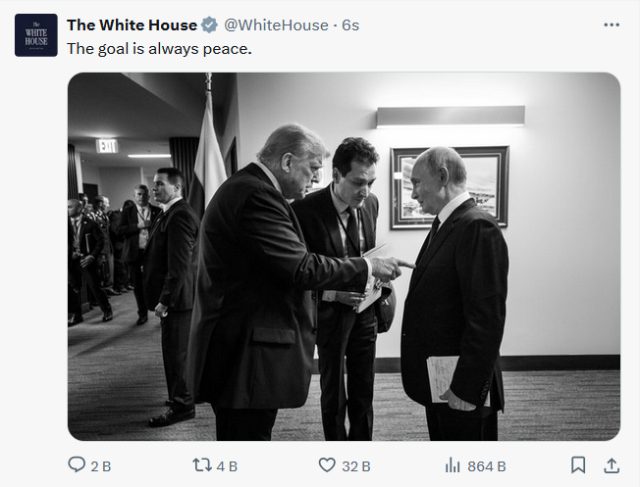
Task: Bookmark this White House post
Action: [578, 465]
